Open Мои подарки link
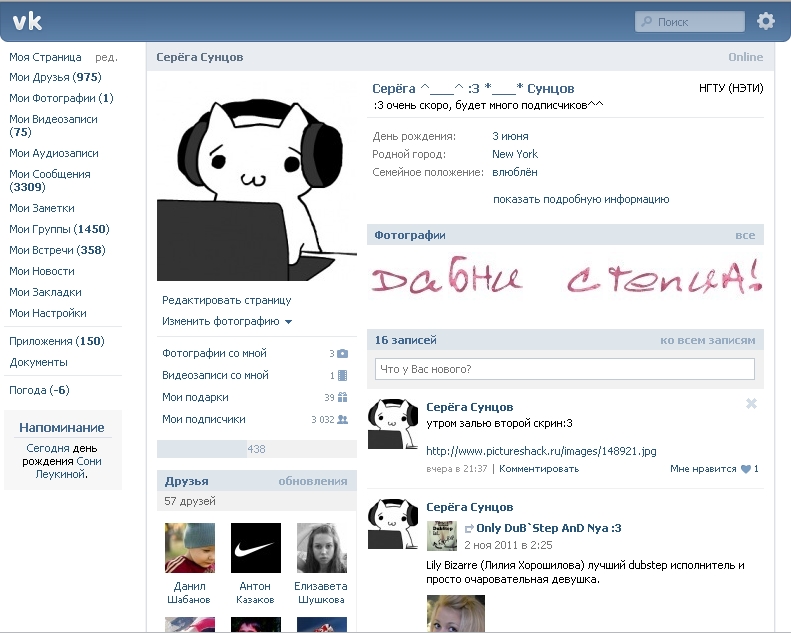The image size is (791, 633). tap(195, 397)
